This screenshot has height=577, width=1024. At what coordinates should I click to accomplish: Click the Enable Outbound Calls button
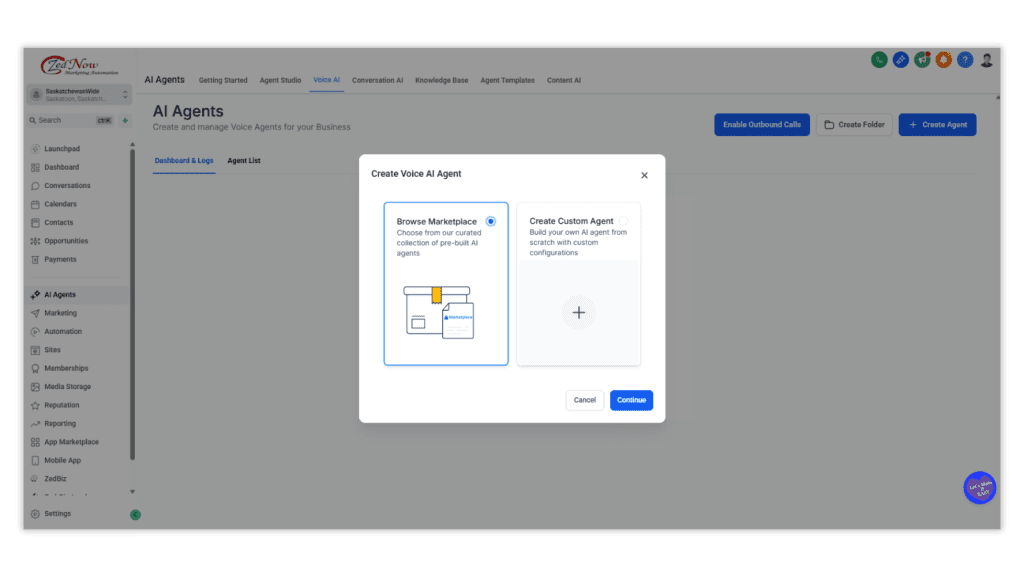point(761,124)
